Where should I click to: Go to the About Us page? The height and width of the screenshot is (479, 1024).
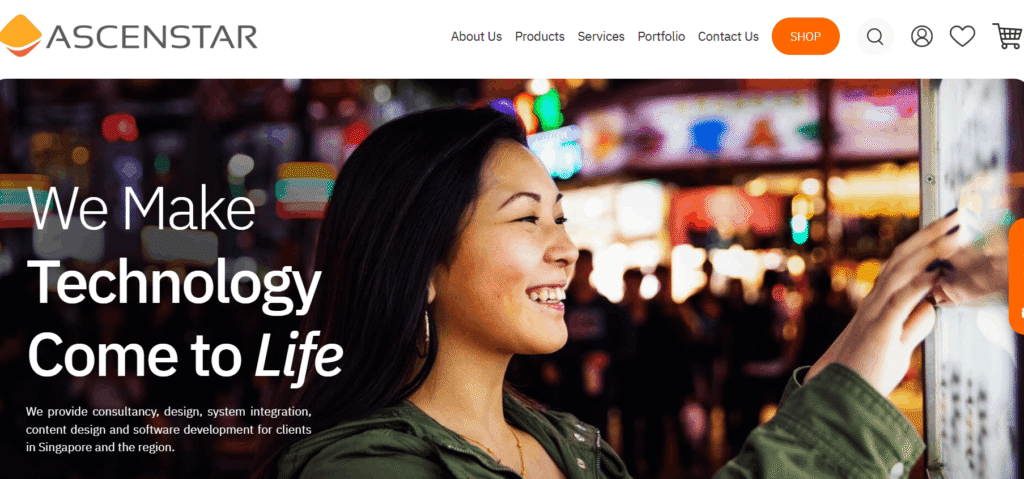pos(476,37)
